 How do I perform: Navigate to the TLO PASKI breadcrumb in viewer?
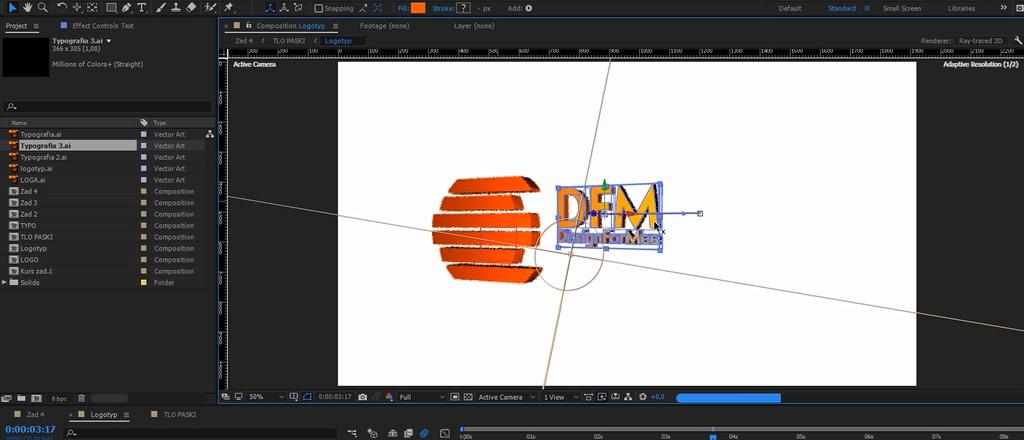289,40
